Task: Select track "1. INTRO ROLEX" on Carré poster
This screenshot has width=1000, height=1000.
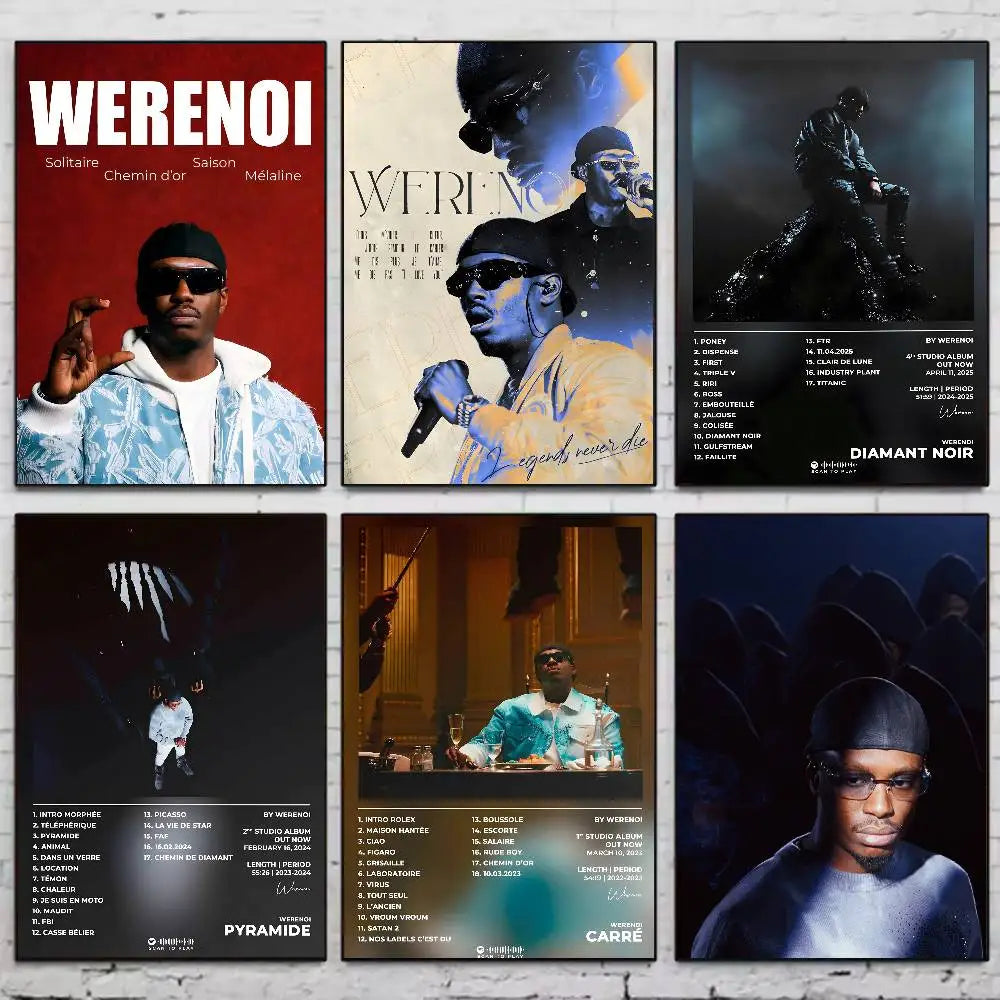Action: (x=390, y=819)
